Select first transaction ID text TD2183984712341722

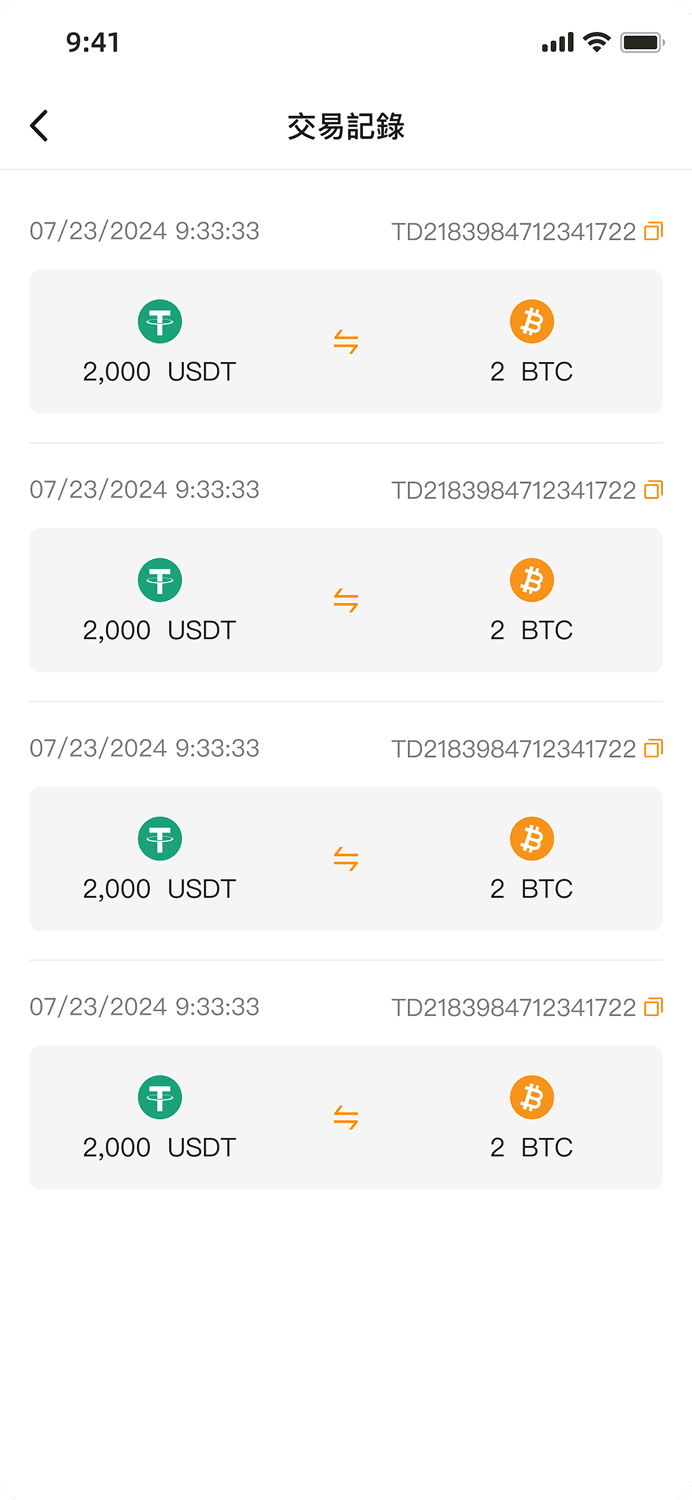pyautogui.click(x=513, y=232)
